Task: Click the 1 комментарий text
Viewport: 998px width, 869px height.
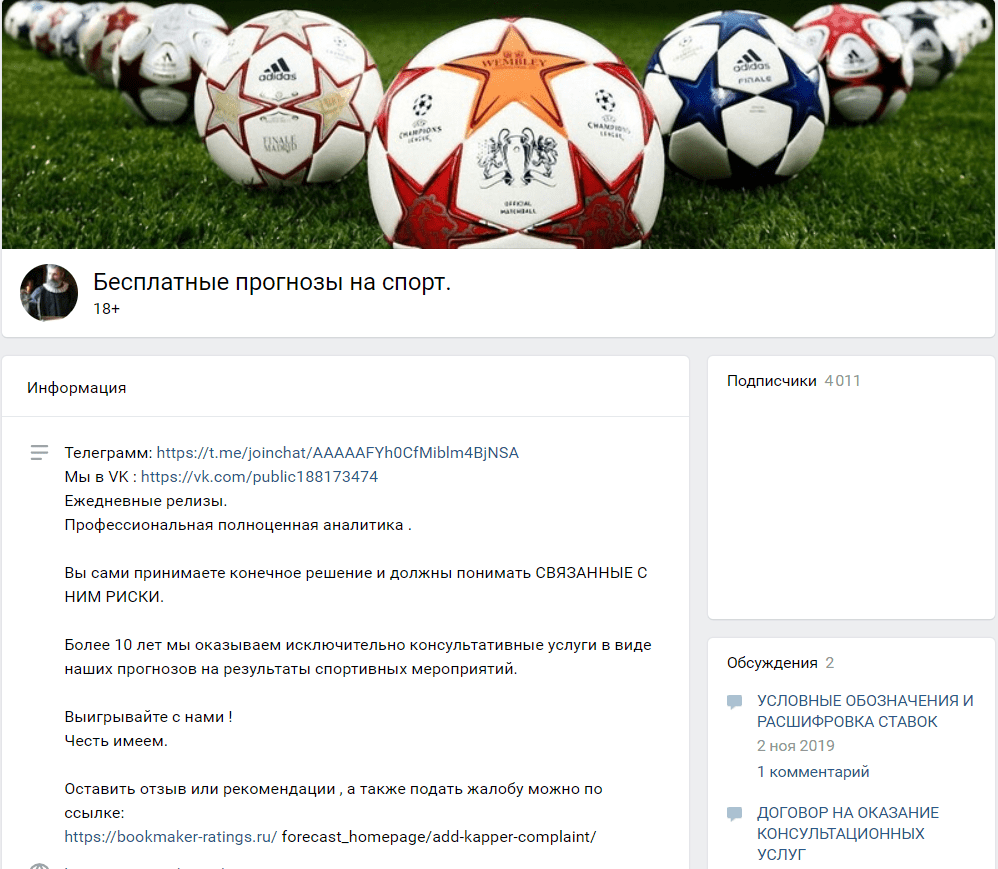Action: 813,772
